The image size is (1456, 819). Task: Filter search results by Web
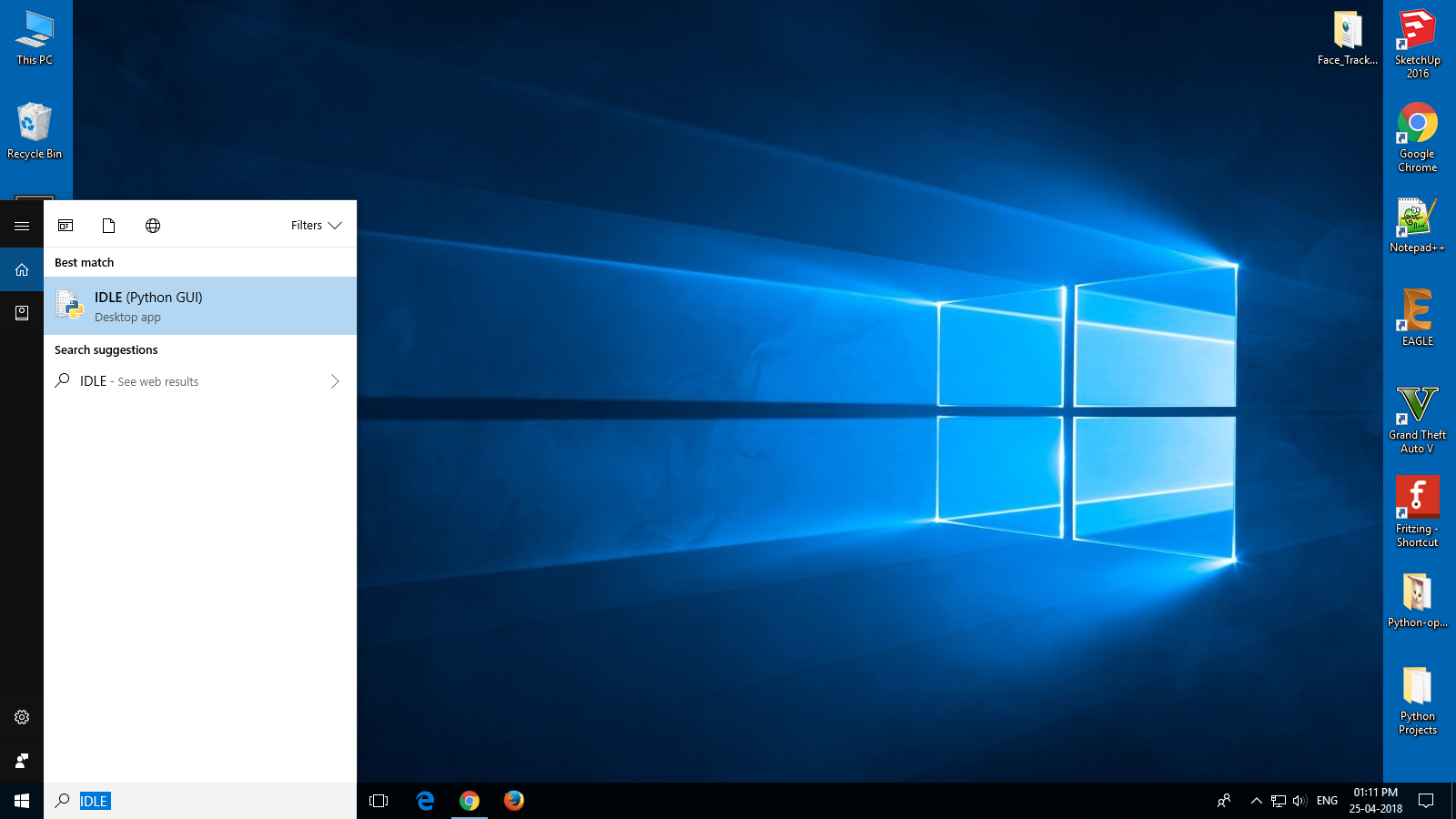click(153, 226)
